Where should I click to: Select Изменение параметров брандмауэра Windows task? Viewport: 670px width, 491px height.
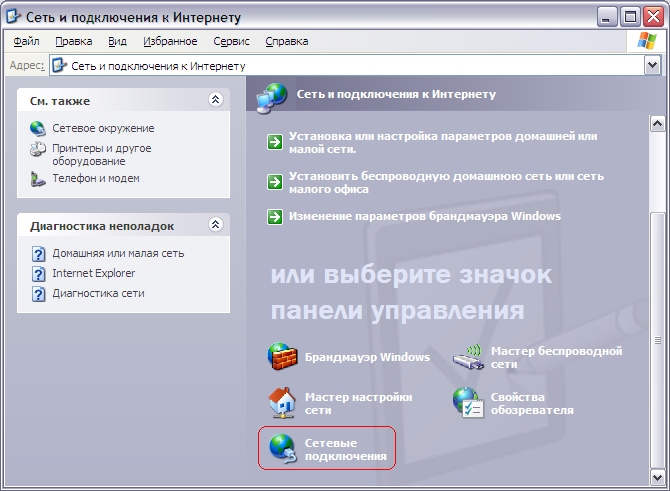[425, 216]
